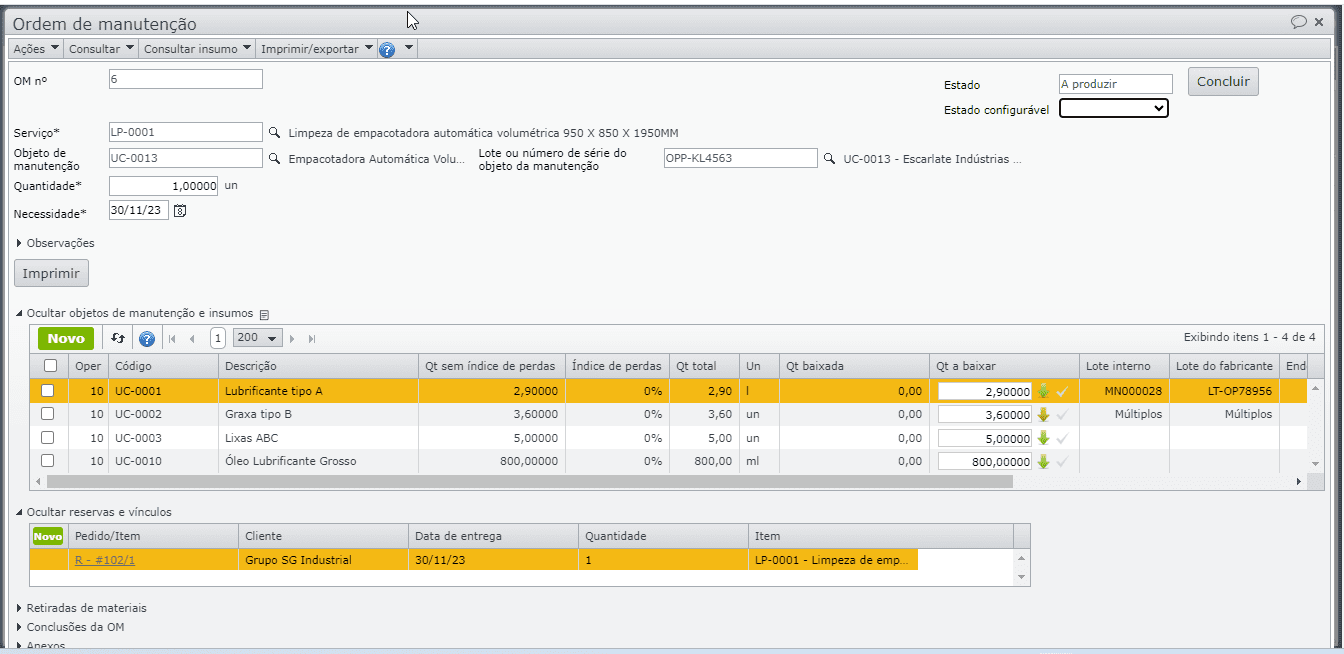This screenshot has width=1344, height=654.
Task: Click the Data de entrega column header
Action: [493, 536]
